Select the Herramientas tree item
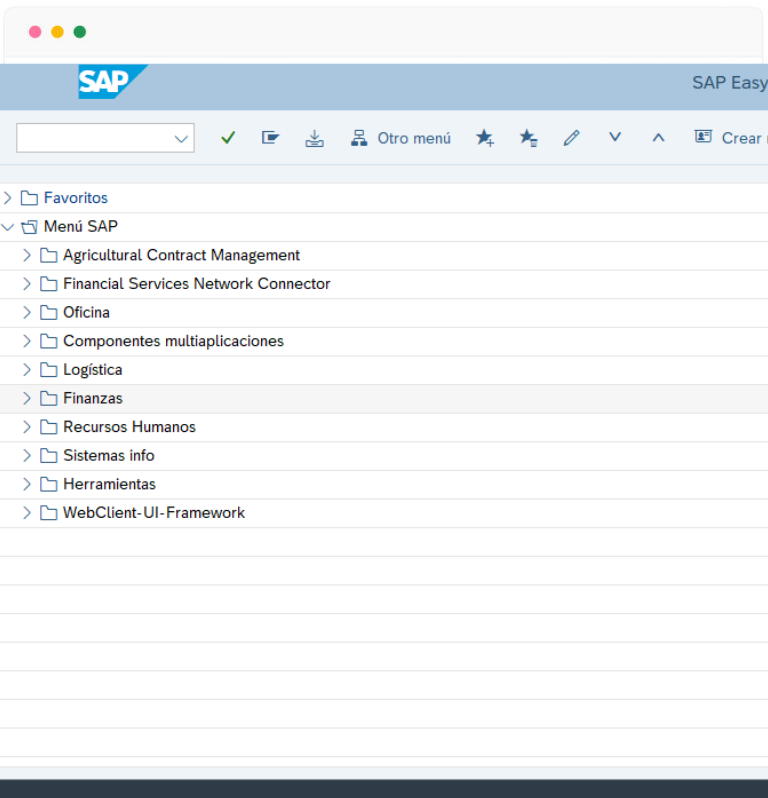This screenshot has height=798, width=768. click(109, 484)
